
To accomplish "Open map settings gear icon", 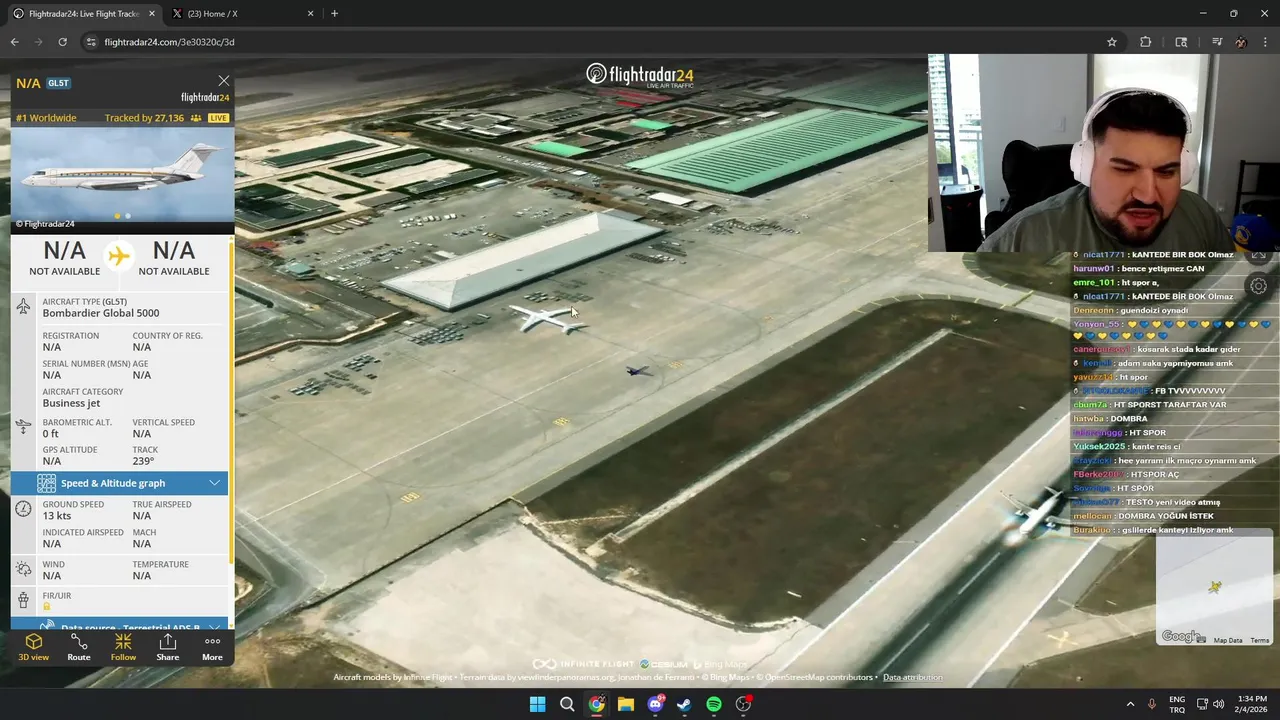I will (x=1258, y=286).
